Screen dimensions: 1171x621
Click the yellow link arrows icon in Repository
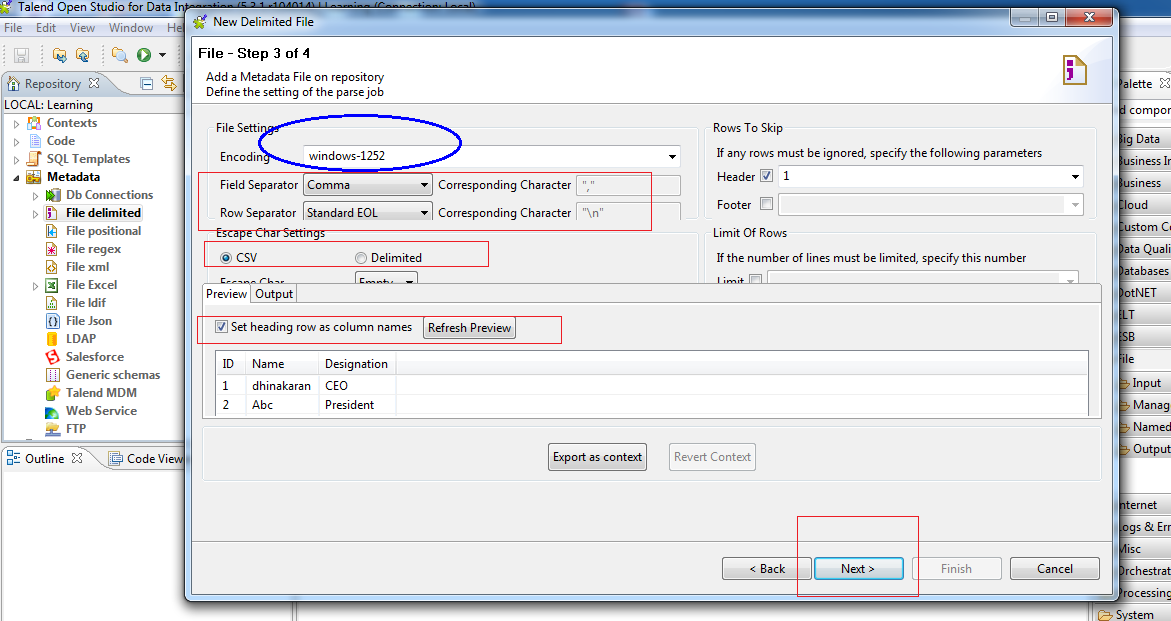170,84
